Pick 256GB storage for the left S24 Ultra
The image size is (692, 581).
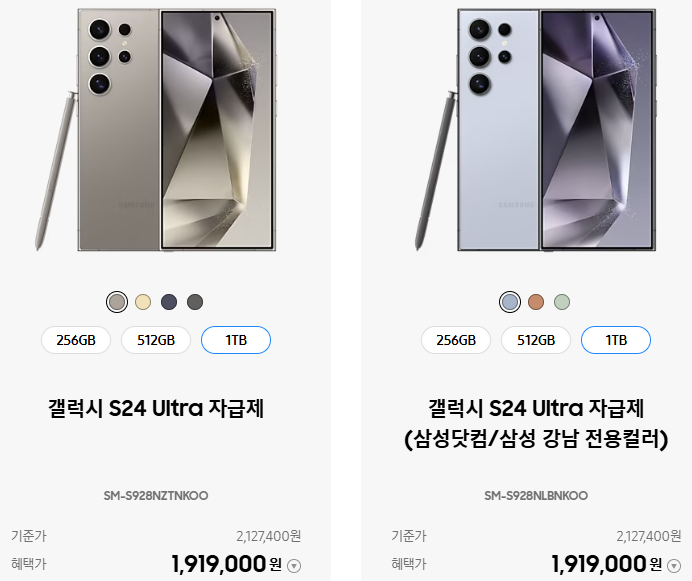[x=76, y=340]
